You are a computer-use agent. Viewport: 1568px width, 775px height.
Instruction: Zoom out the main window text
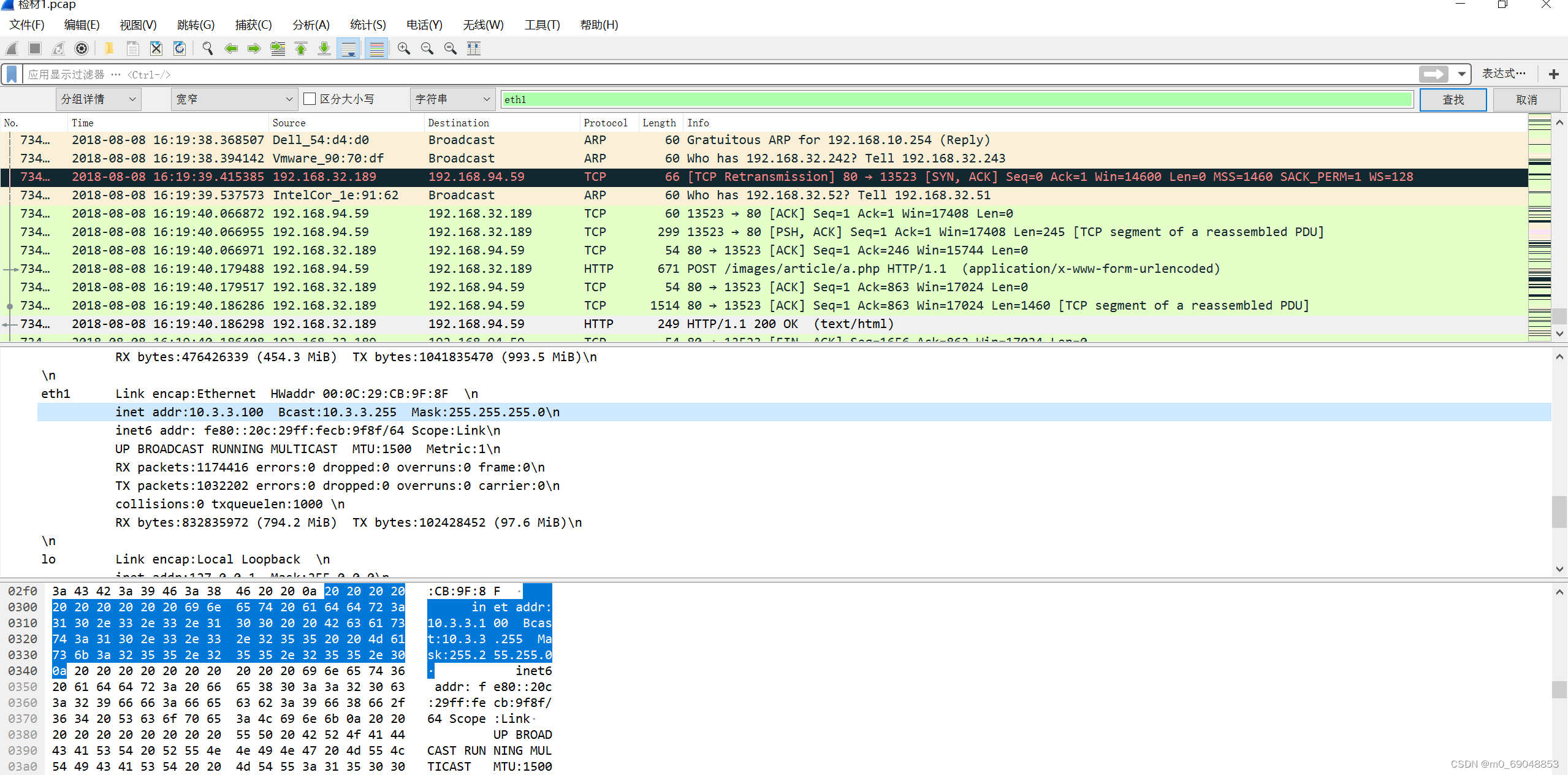(427, 48)
